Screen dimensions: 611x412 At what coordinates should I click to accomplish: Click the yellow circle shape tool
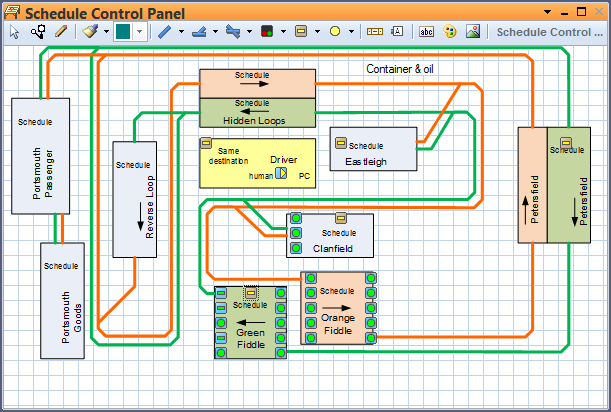pos(335,31)
